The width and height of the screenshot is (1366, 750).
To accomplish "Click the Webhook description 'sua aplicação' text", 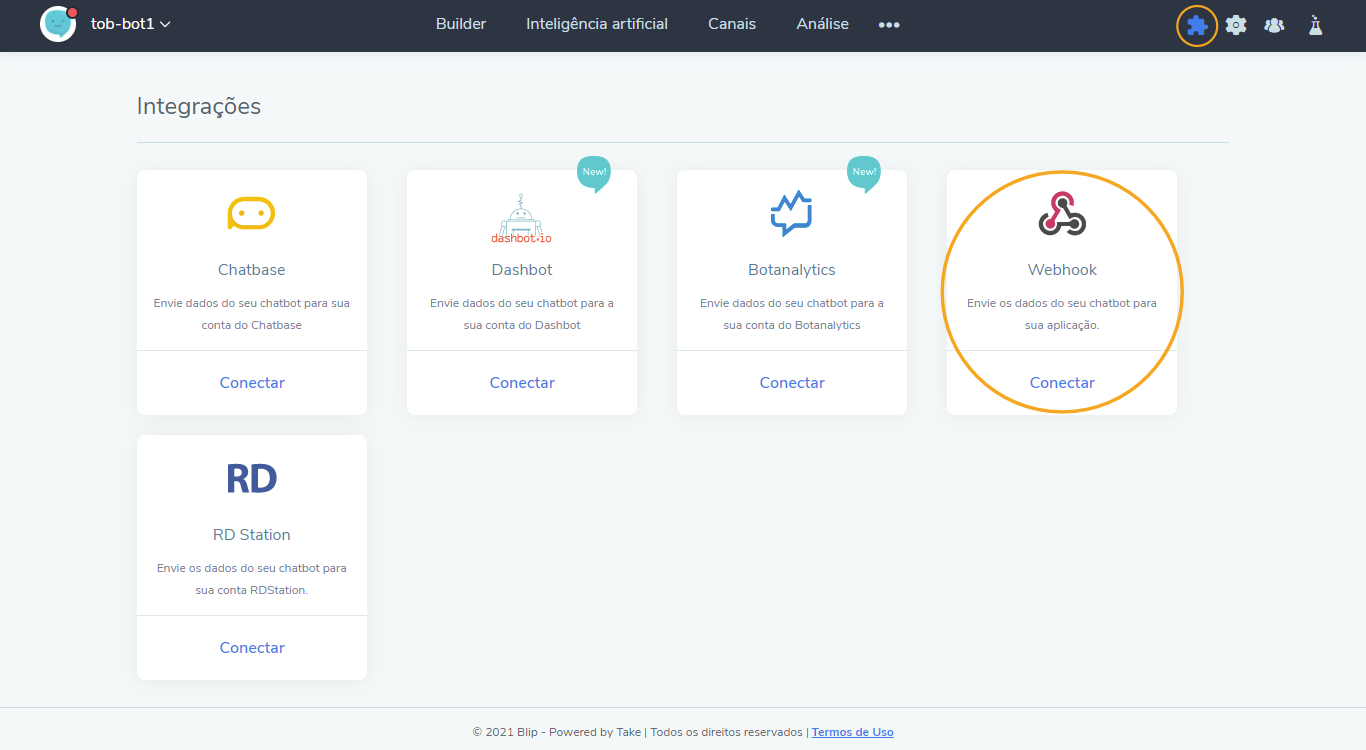I will (x=1062, y=325).
